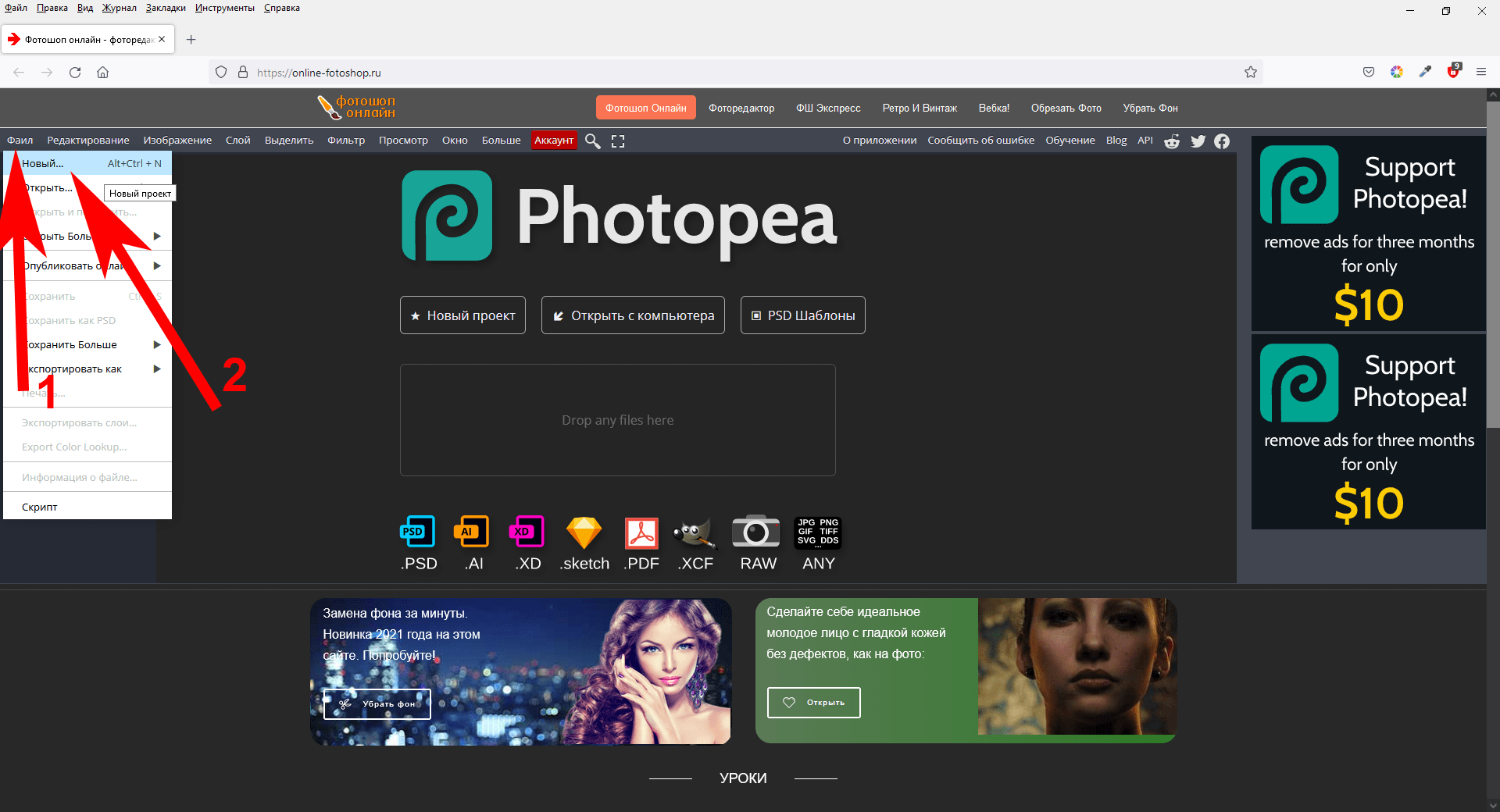Click the .PDF format icon
The image size is (1500, 812).
tap(641, 533)
